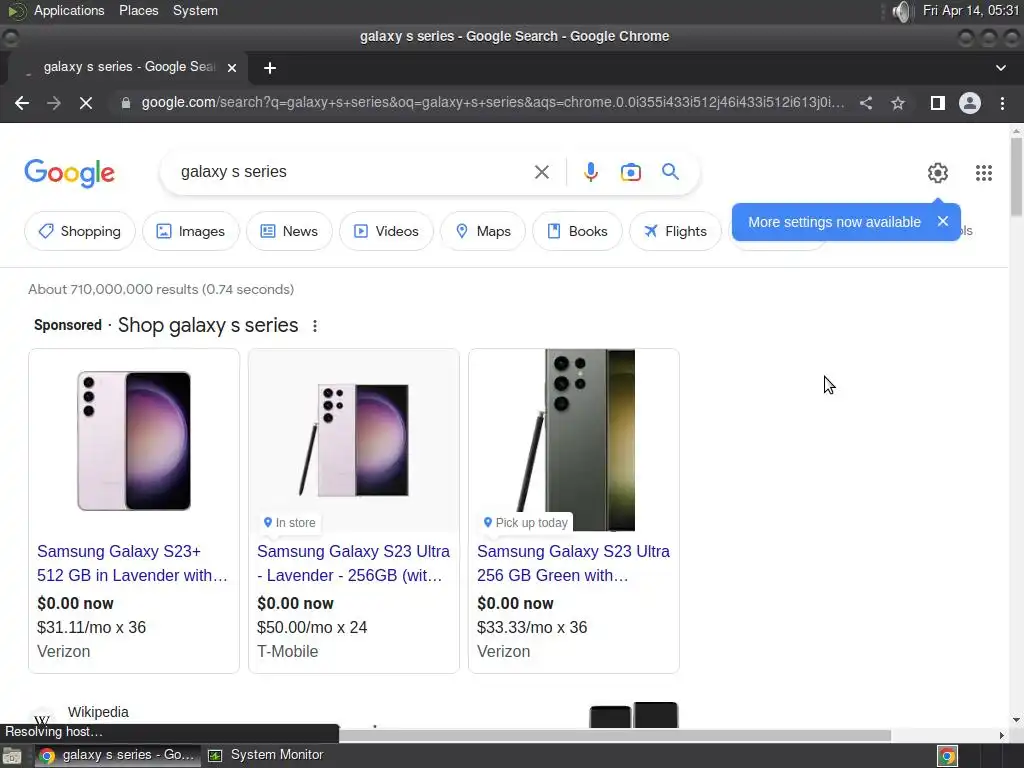Screen dimensions: 1024x768
Task: Filter results by Shopping
Action: click(x=80, y=231)
